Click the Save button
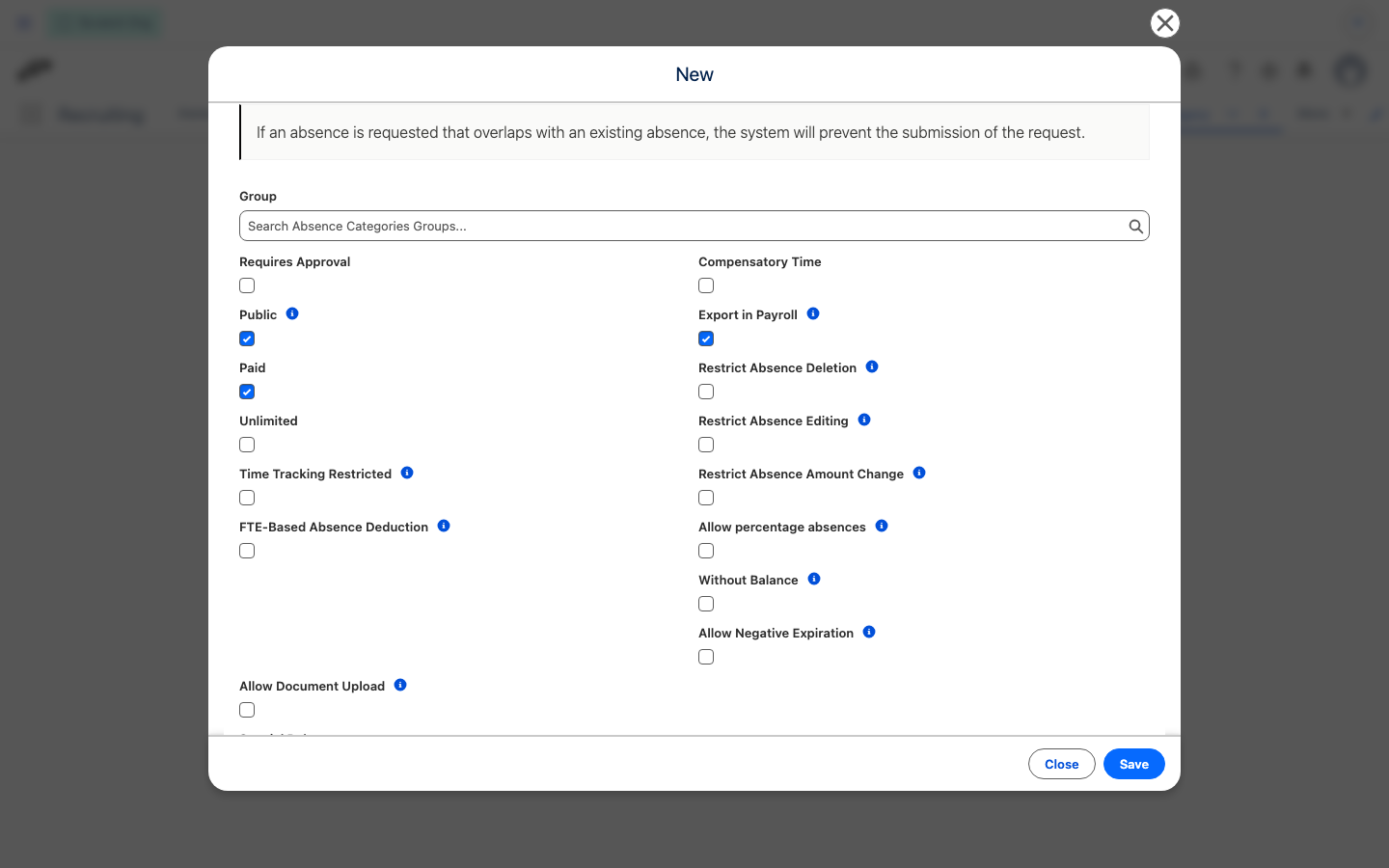The height and width of the screenshot is (868, 1389). [x=1134, y=764]
